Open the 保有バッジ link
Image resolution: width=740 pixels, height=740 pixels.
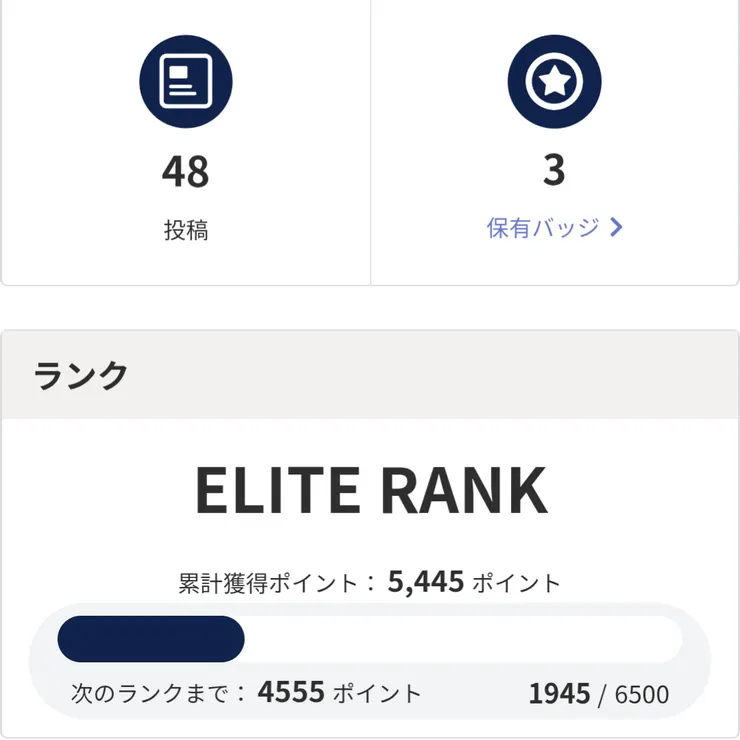point(543,228)
